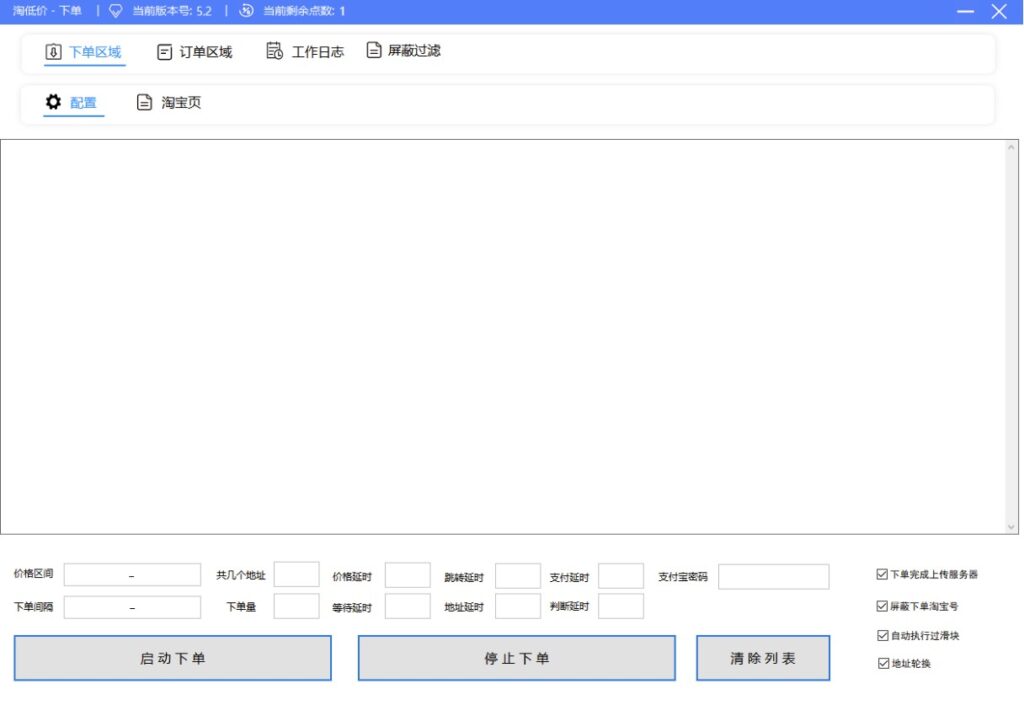Click the 订单区域 order list icon
1024x705 pixels.
pos(163,52)
